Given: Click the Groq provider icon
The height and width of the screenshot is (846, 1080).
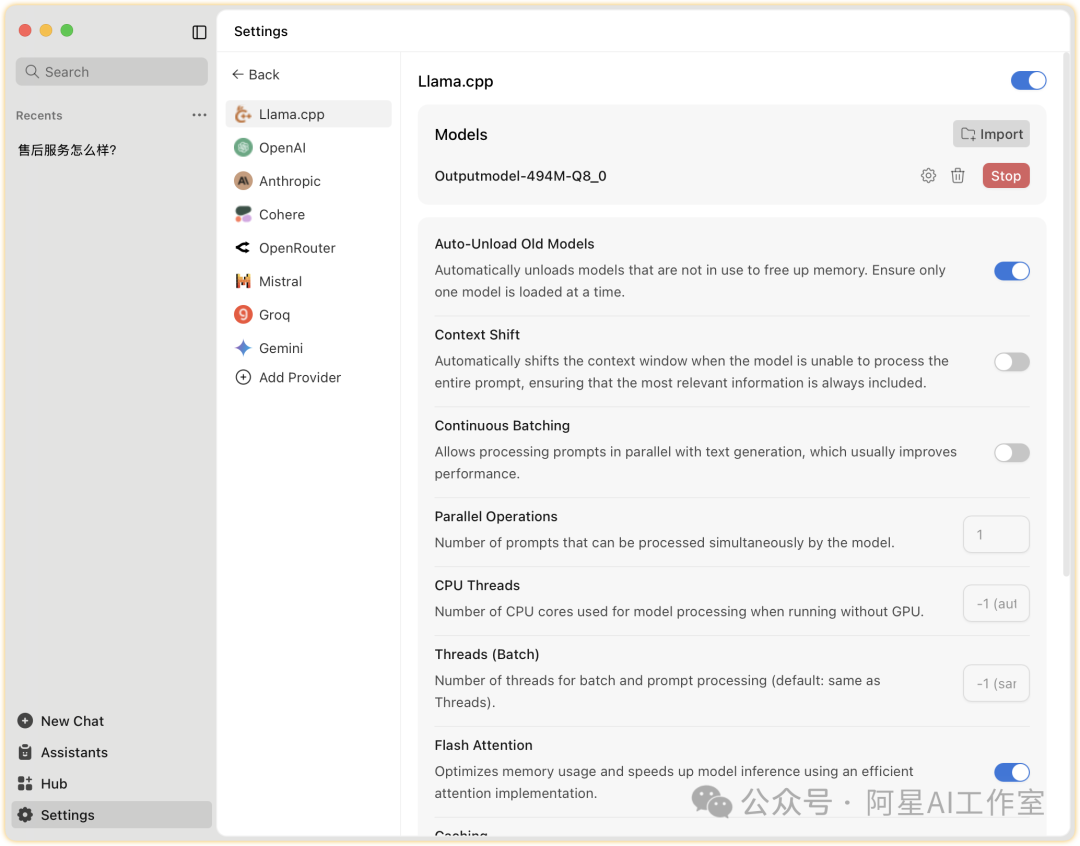Looking at the screenshot, I should 243,314.
